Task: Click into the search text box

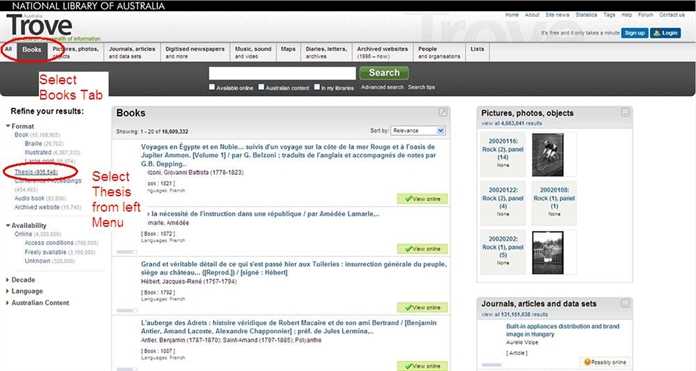Action: pos(282,73)
